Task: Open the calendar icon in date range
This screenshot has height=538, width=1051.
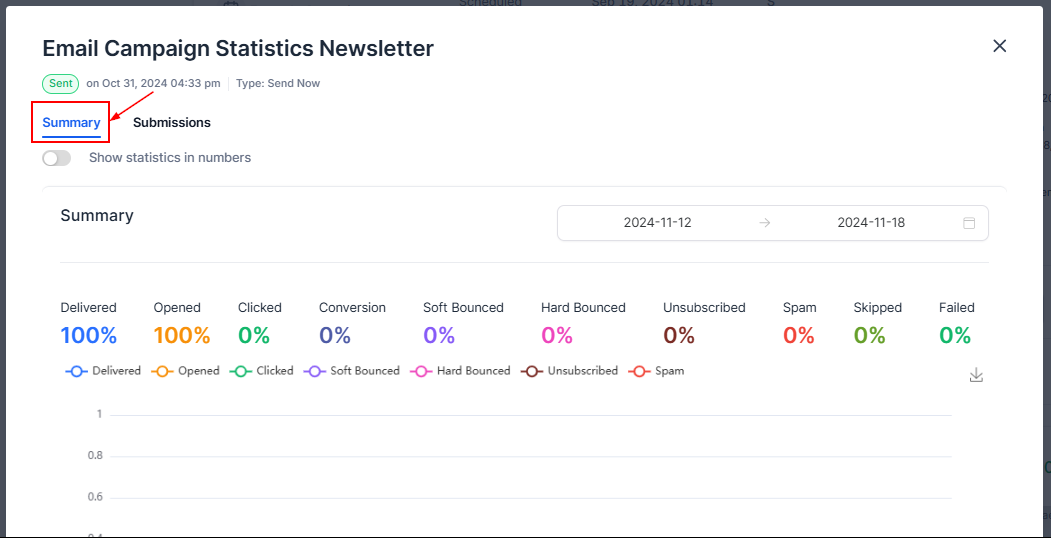Action: click(968, 223)
